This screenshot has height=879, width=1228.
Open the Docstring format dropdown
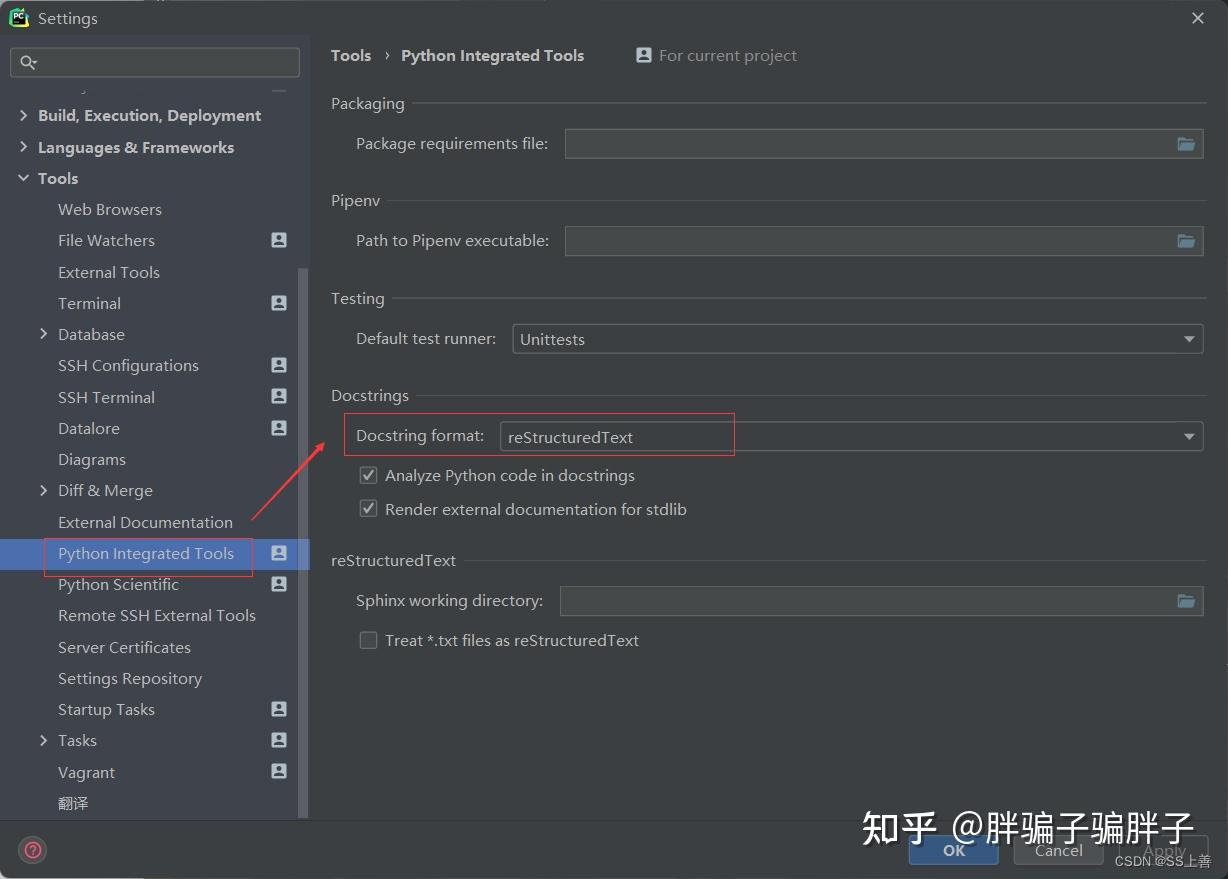tap(1189, 435)
